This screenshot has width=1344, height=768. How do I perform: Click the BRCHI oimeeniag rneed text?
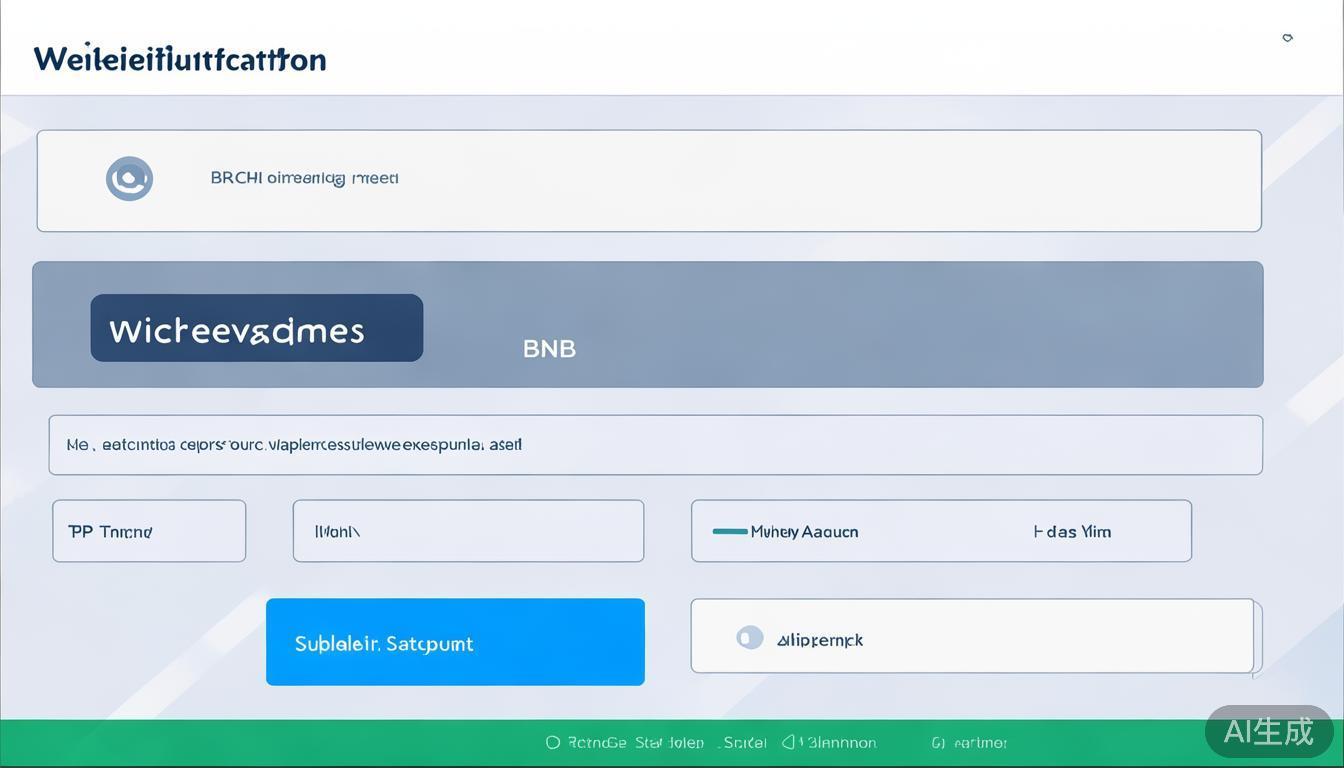304,178
